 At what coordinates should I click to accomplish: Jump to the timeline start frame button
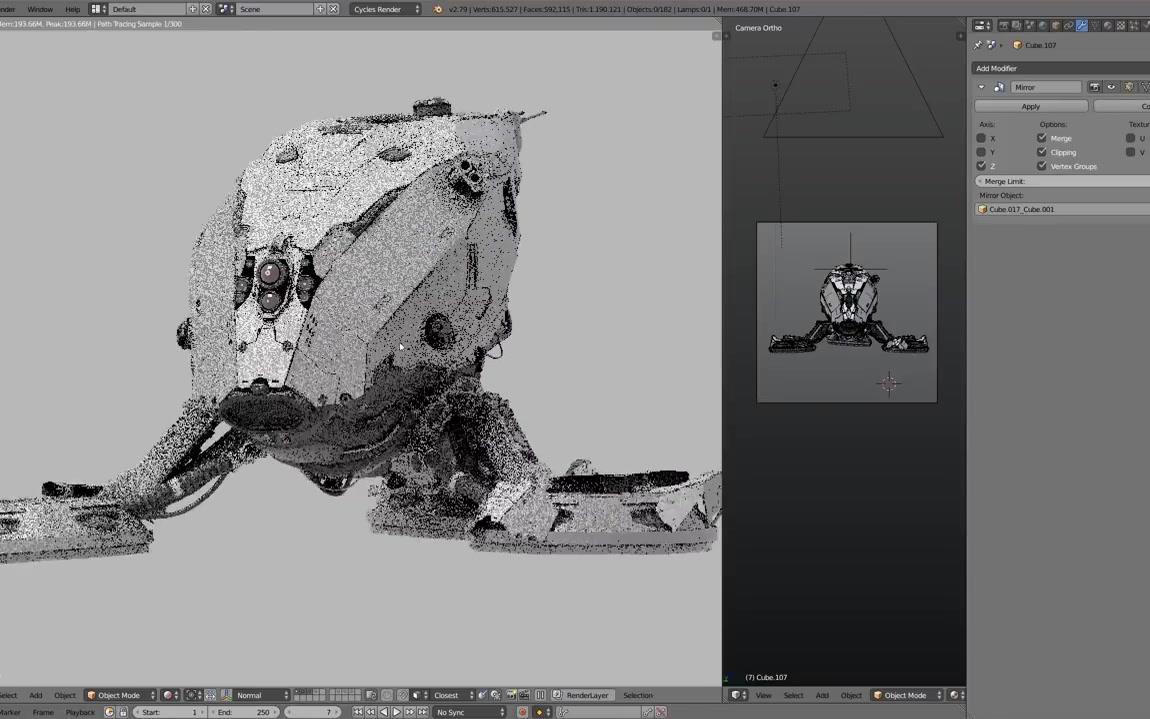358,712
